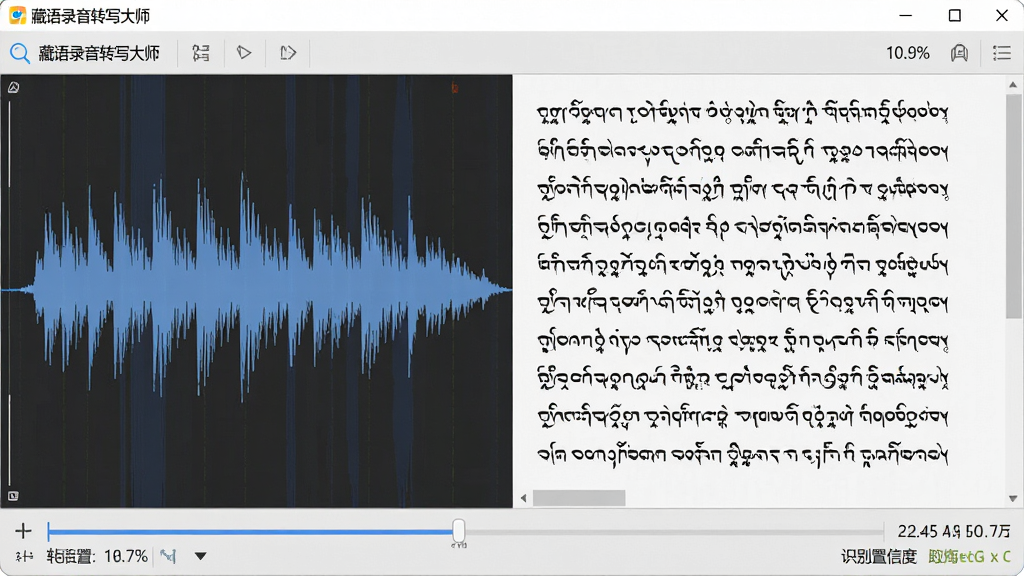Click the transcript scroll up arrow
The height and width of the screenshot is (576, 1024).
click(x=1013, y=85)
